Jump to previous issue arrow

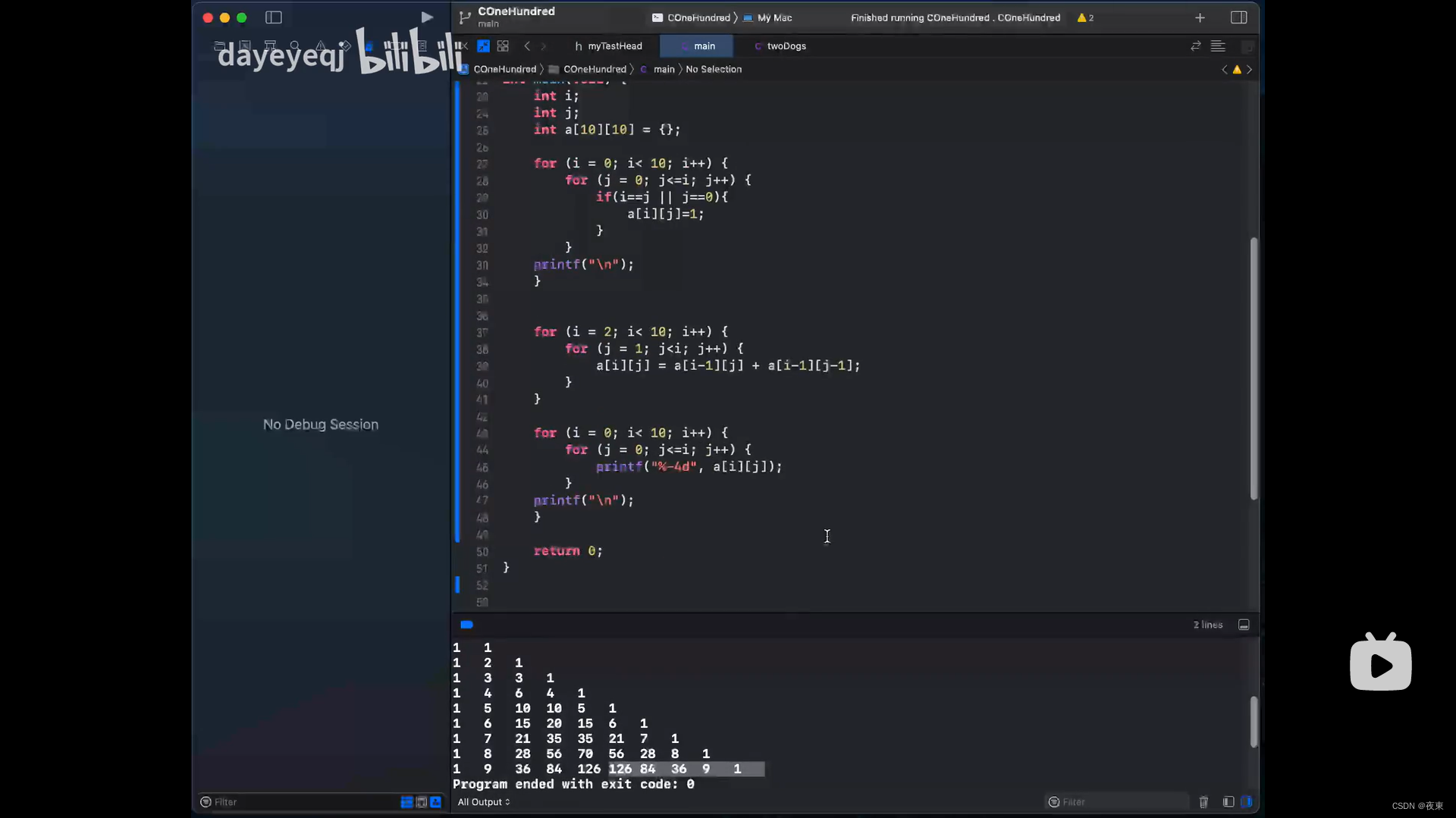click(x=1224, y=69)
